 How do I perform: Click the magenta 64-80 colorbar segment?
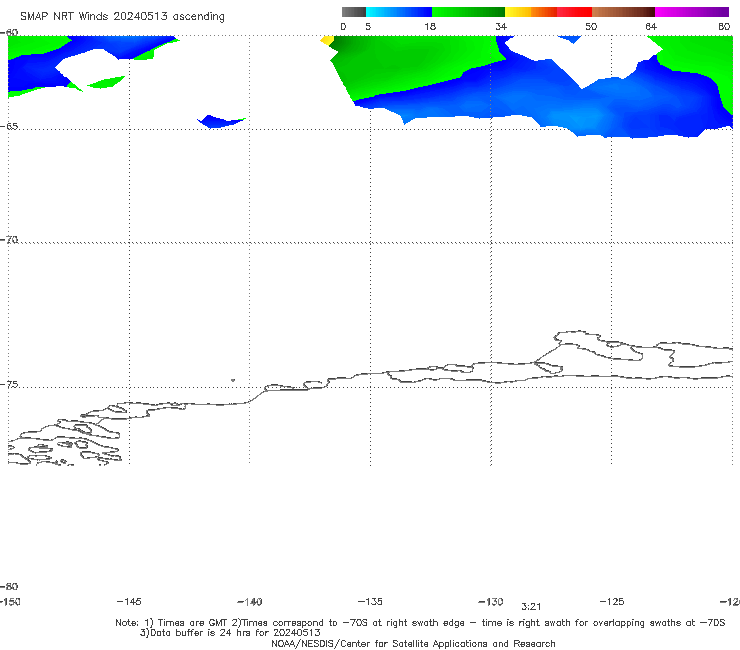pyautogui.click(x=692, y=12)
